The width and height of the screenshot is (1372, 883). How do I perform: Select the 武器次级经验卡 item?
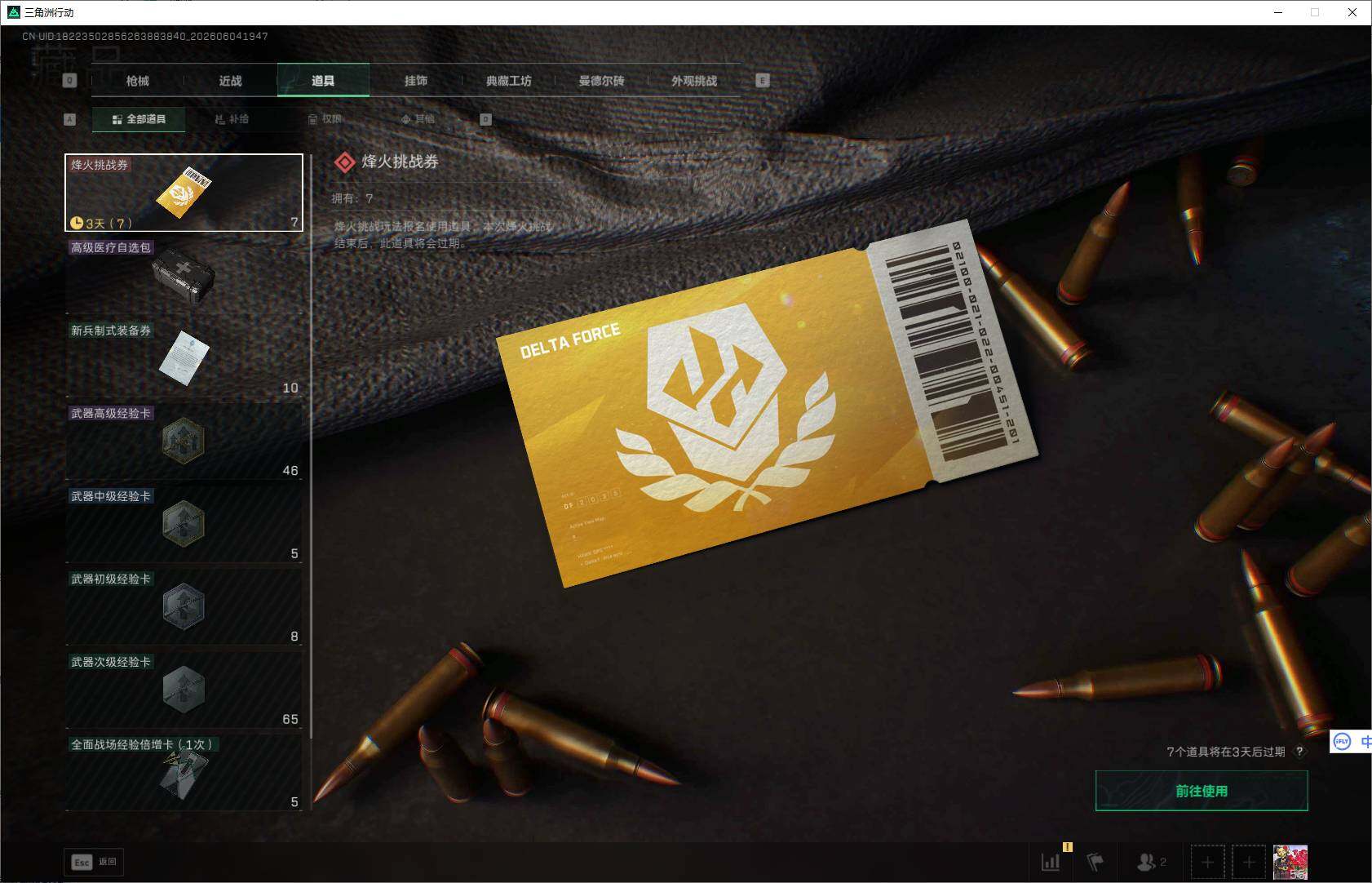coord(184,690)
